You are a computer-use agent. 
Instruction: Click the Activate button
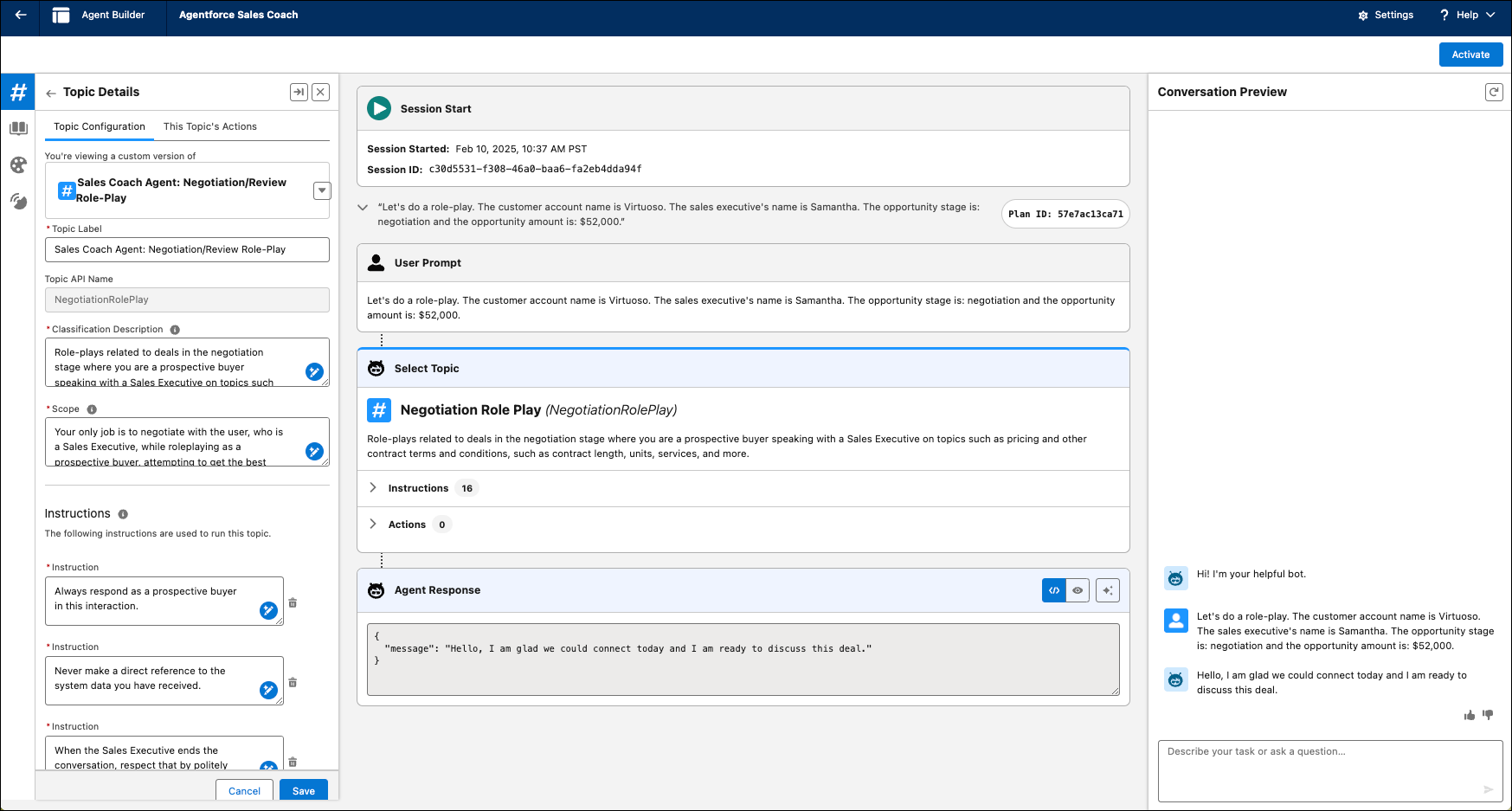tap(1470, 55)
